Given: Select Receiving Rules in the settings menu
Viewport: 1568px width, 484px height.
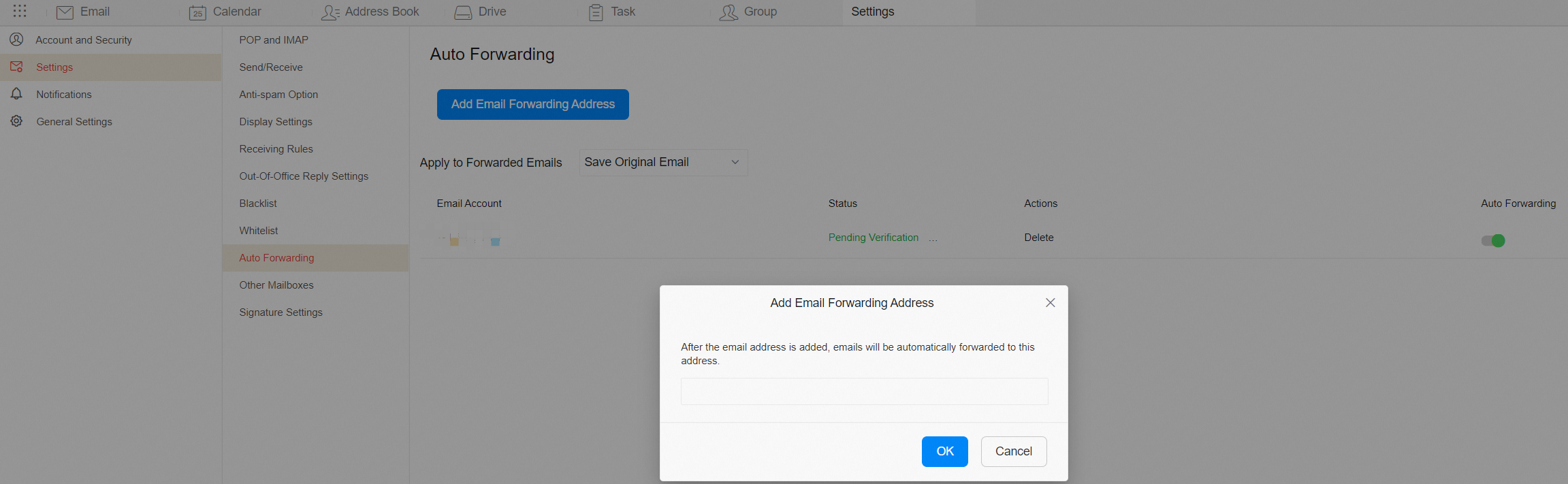Looking at the screenshot, I should [x=276, y=149].
